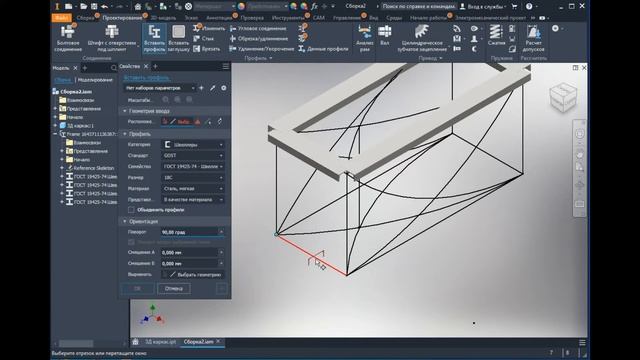Open the fx parameters icon

click(x=314, y=7)
